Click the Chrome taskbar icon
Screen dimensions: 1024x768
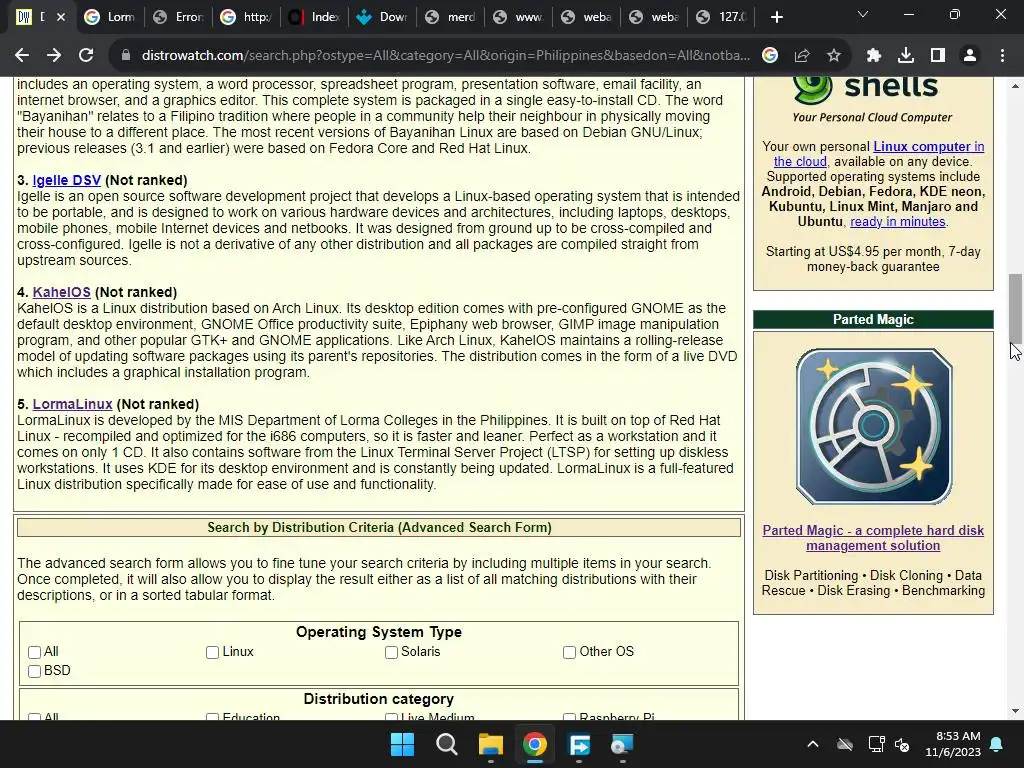click(x=535, y=744)
